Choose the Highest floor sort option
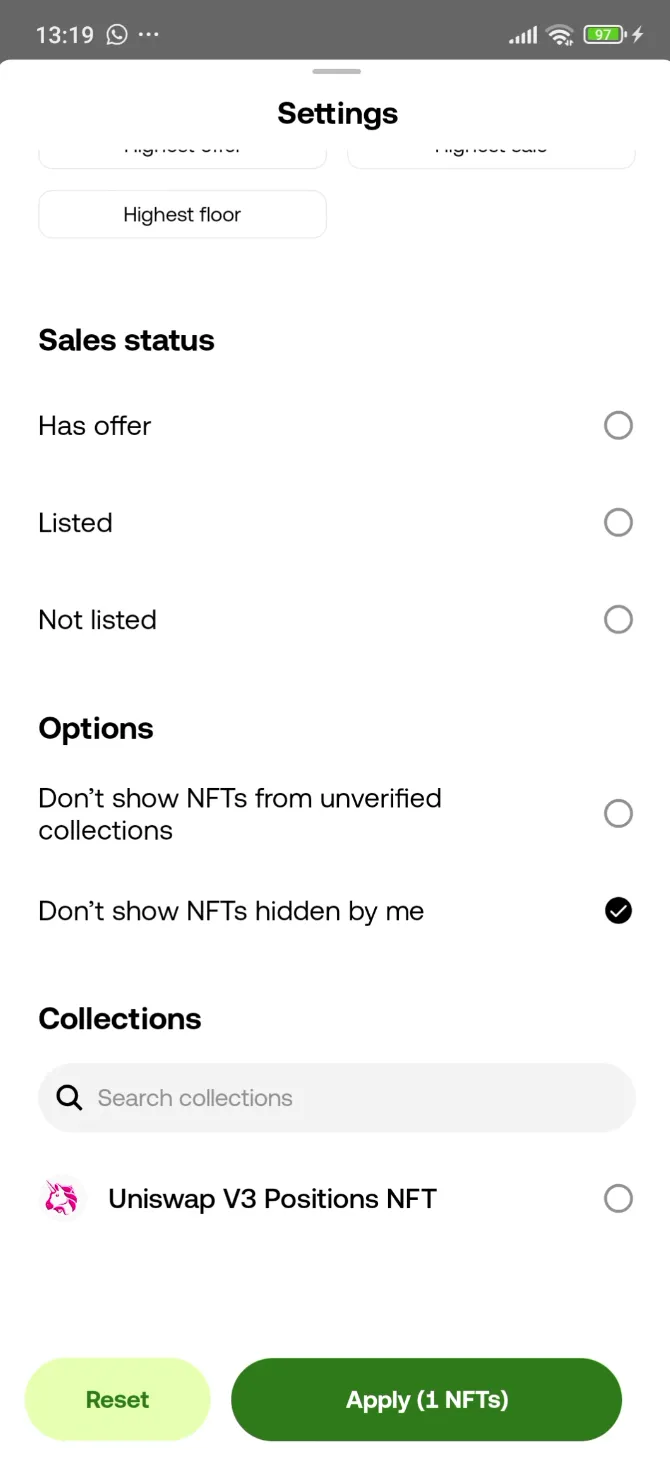The image size is (670, 1474). point(182,215)
